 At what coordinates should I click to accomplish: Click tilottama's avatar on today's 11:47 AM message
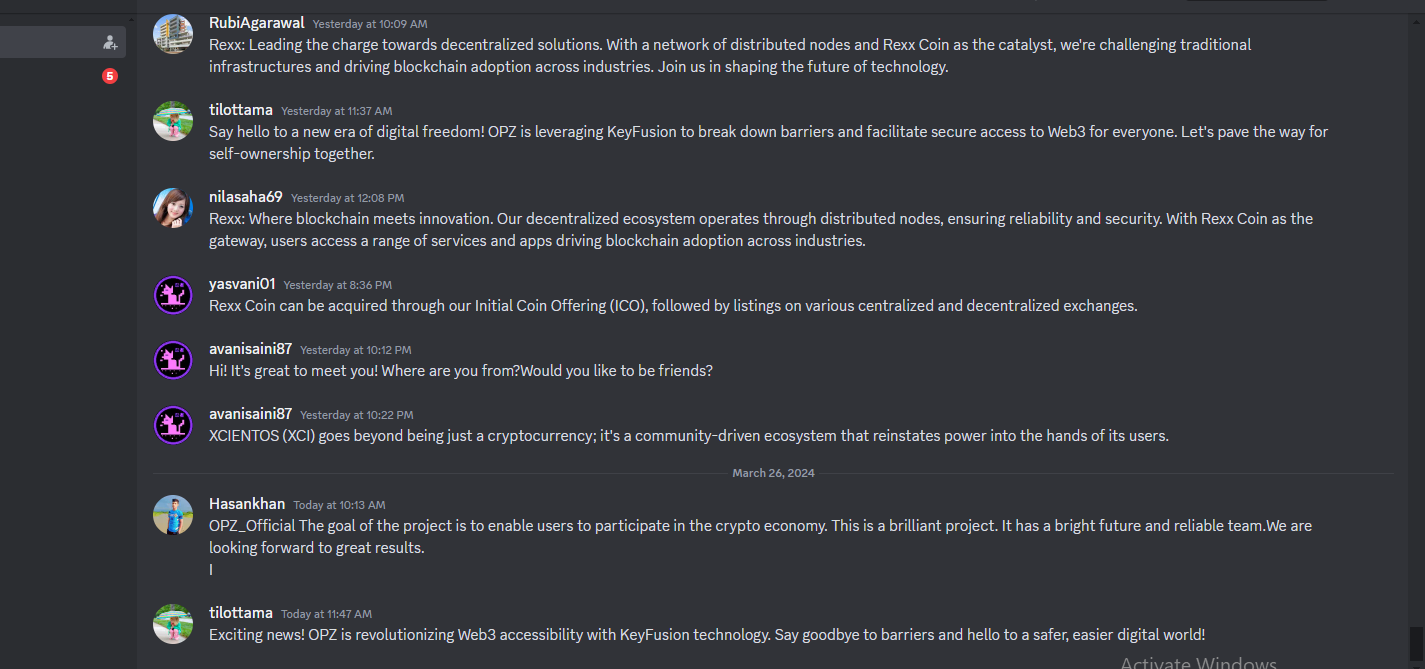pyautogui.click(x=173, y=624)
